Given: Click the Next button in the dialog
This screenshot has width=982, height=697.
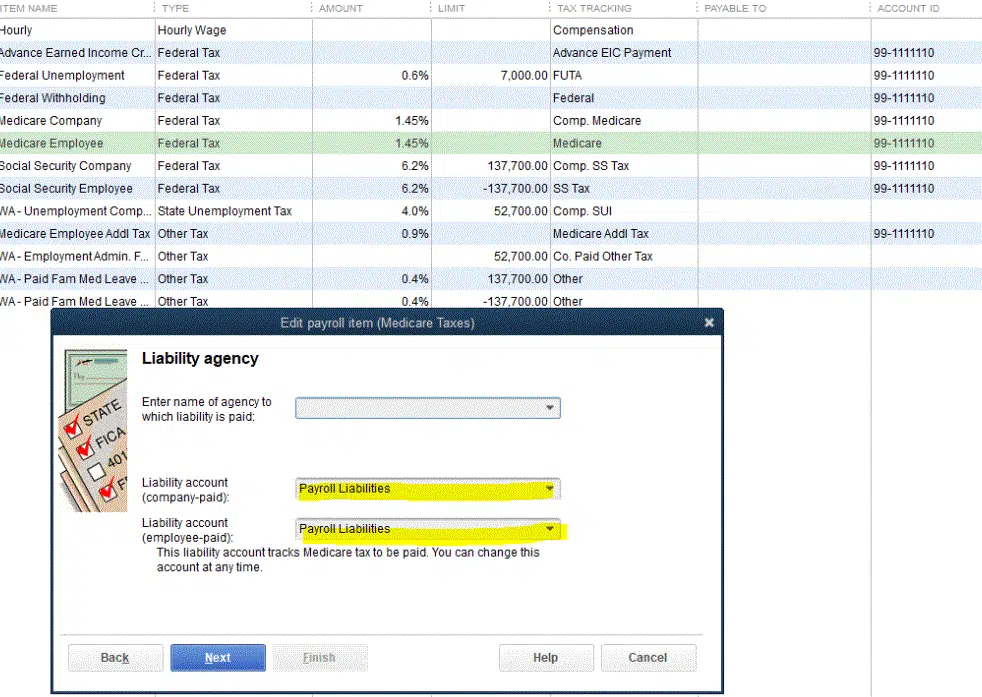Looking at the screenshot, I should pos(217,657).
